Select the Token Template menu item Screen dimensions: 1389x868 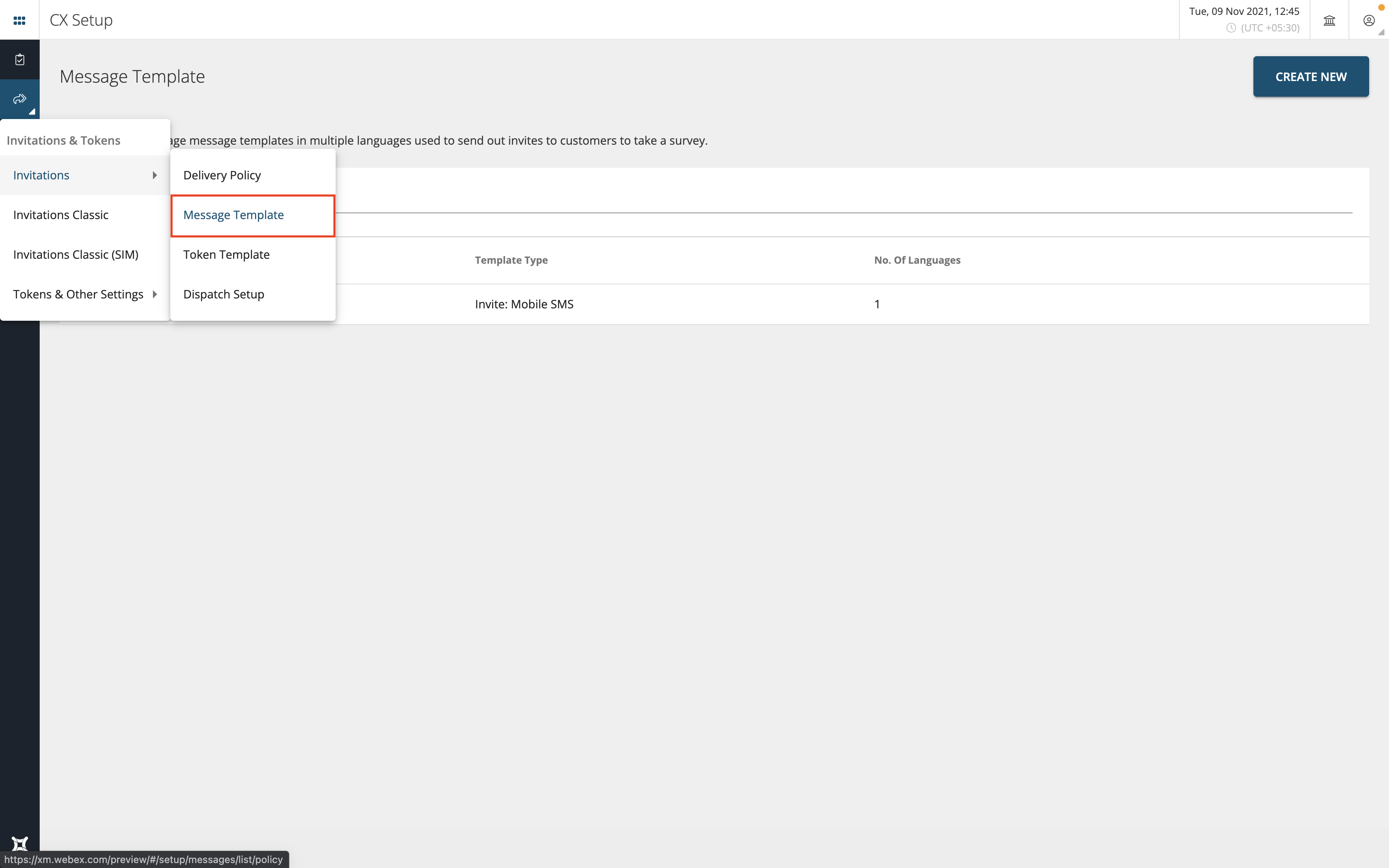click(226, 254)
